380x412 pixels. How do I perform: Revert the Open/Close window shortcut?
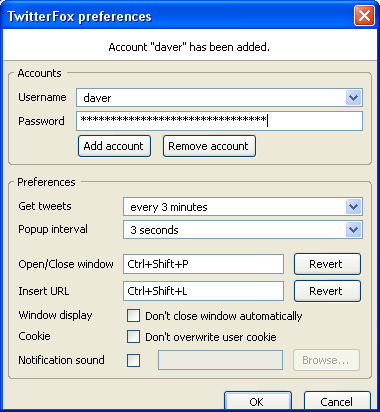tap(327, 264)
